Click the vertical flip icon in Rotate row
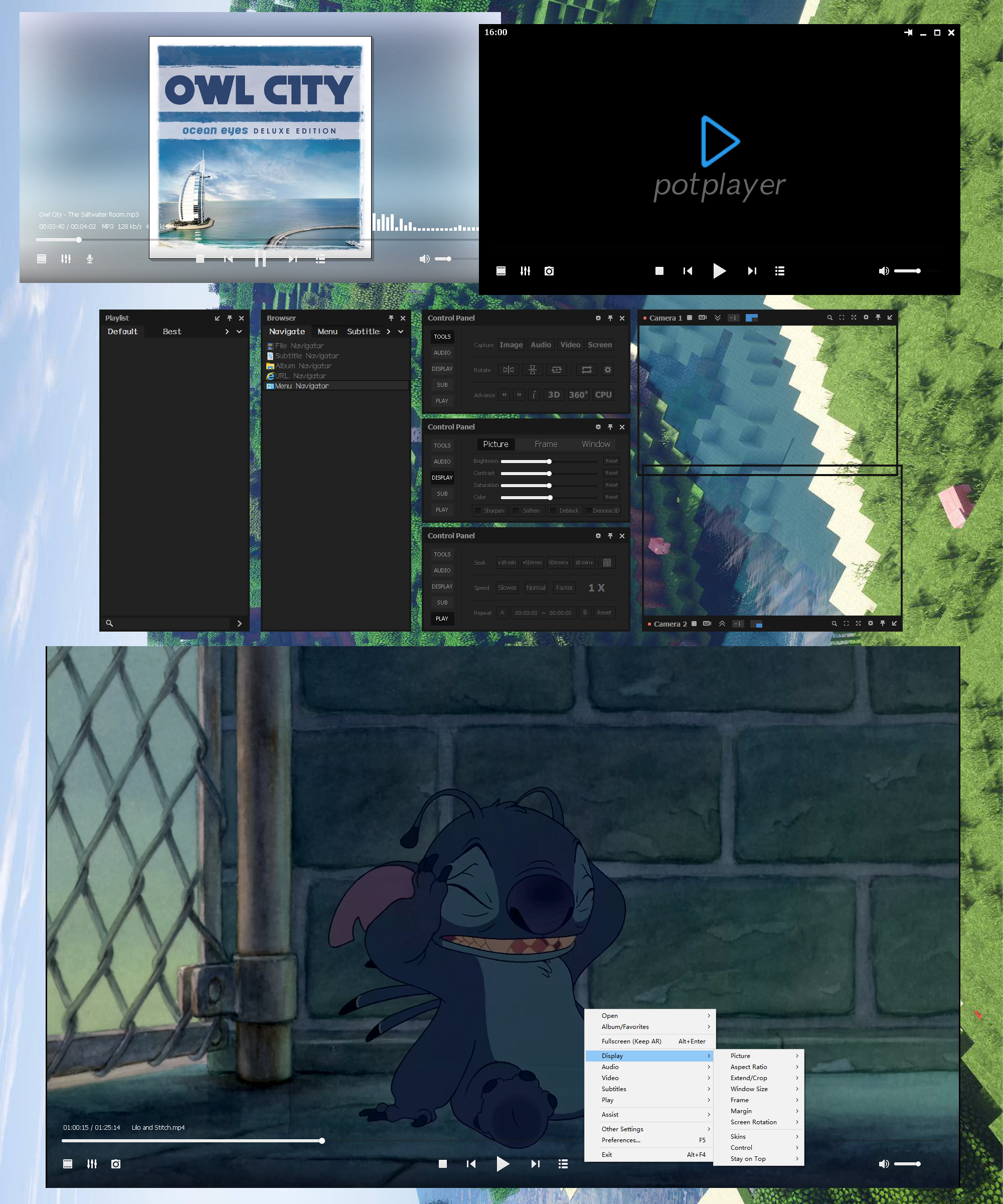The height and width of the screenshot is (1204, 1003). pyautogui.click(x=533, y=370)
